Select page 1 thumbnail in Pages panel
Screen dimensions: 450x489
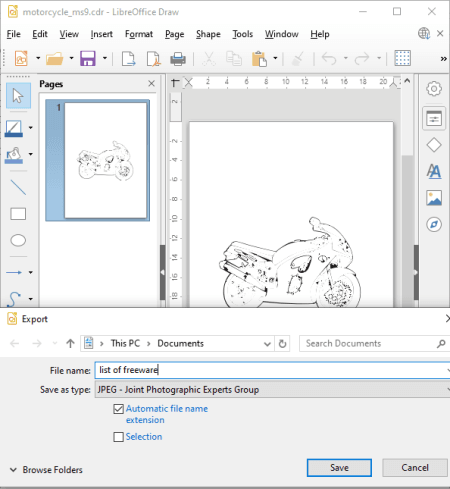point(97,160)
